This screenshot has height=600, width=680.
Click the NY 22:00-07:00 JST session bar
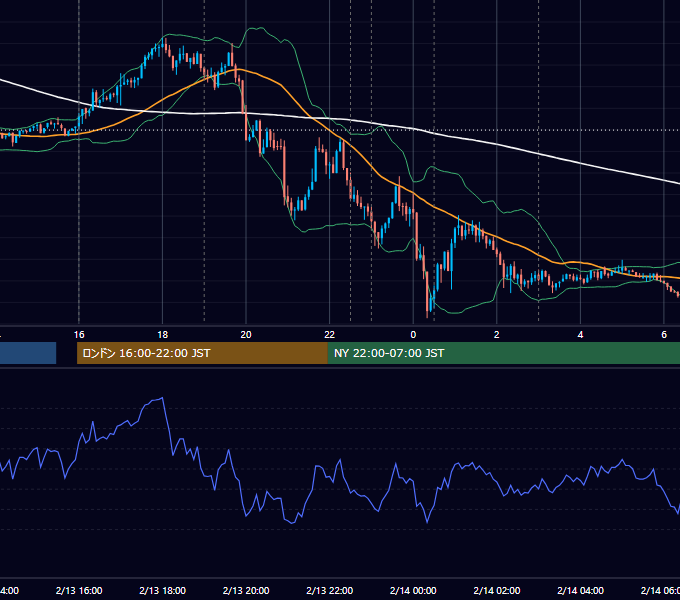coord(504,353)
